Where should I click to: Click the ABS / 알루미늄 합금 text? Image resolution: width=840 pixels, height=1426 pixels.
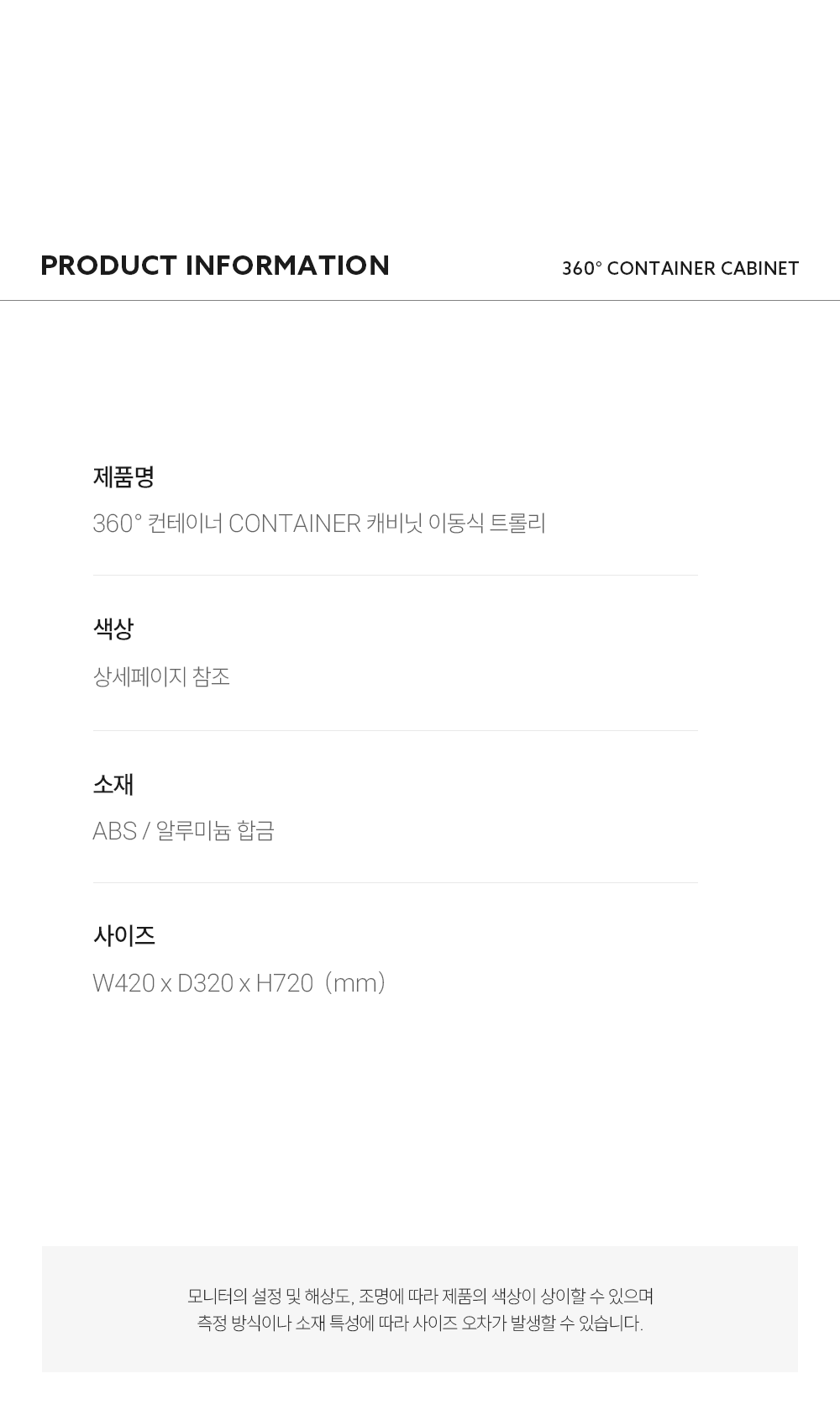[184, 831]
